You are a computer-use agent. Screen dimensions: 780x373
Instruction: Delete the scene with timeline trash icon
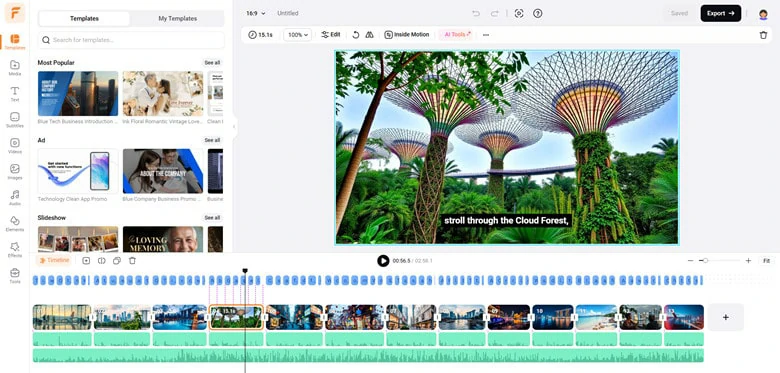tap(132, 261)
